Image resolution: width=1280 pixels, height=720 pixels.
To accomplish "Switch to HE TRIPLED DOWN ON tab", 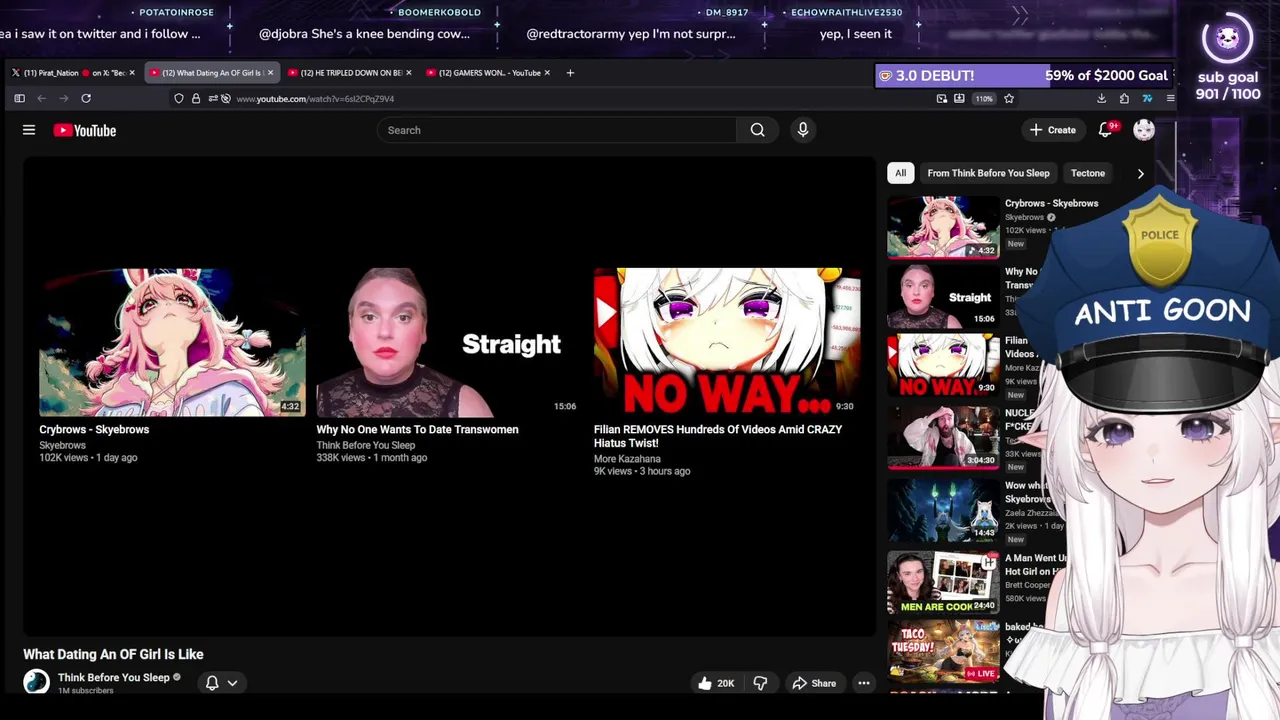I will [349, 73].
